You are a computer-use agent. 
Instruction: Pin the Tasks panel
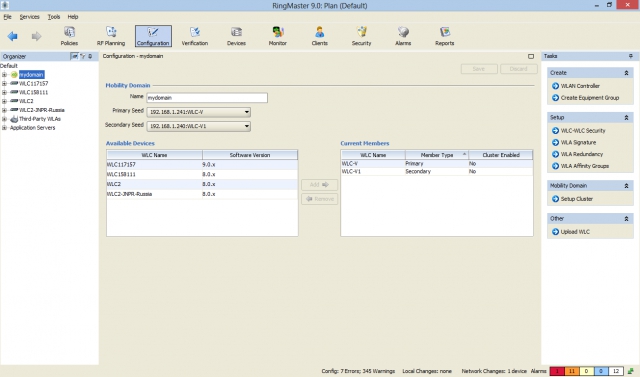point(631,56)
